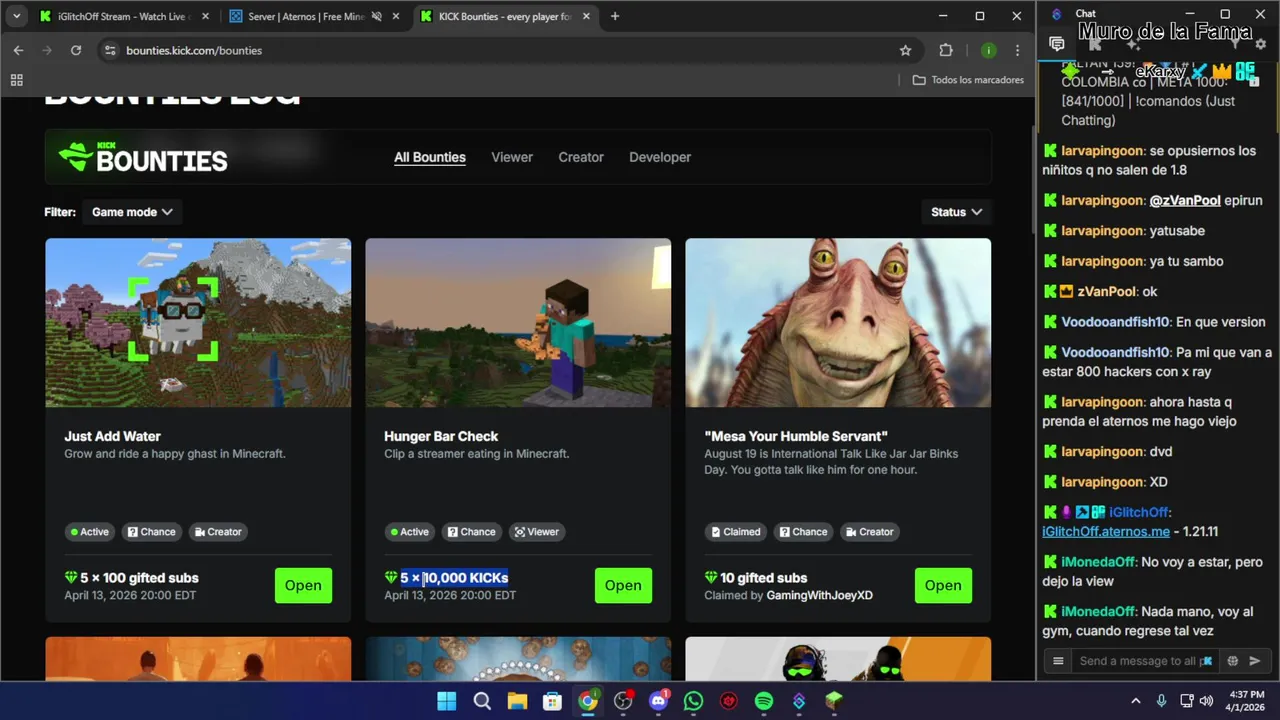Image resolution: width=1280 pixels, height=720 pixels.
Task: Click the highlighted 5 × 10,000 KICKs reward
Action: [454, 578]
